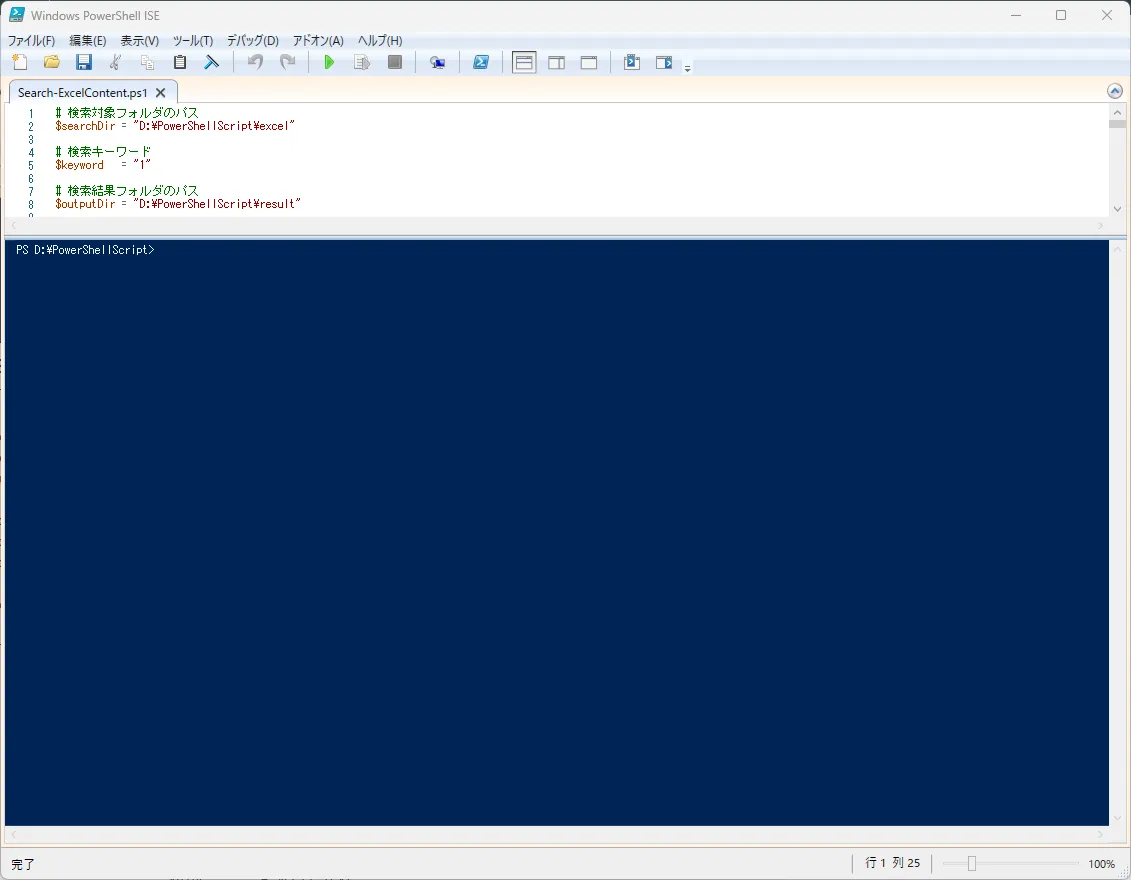Redo the last edit
The width and height of the screenshot is (1131, 880).
tap(287, 62)
